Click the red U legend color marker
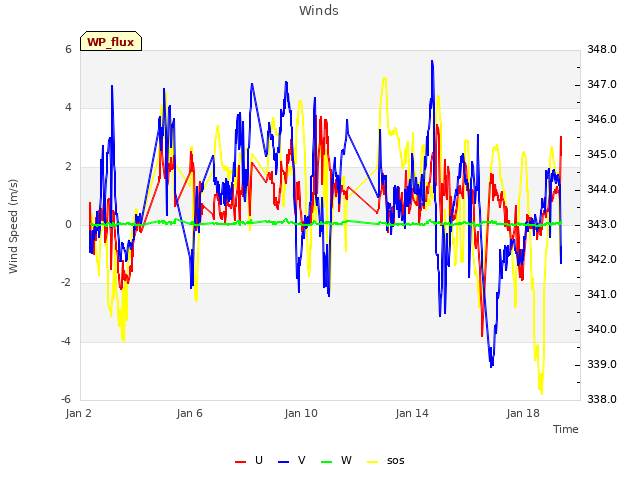Image resolution: width=640 pixels, height=480 pixels. [x=240, y=462]
